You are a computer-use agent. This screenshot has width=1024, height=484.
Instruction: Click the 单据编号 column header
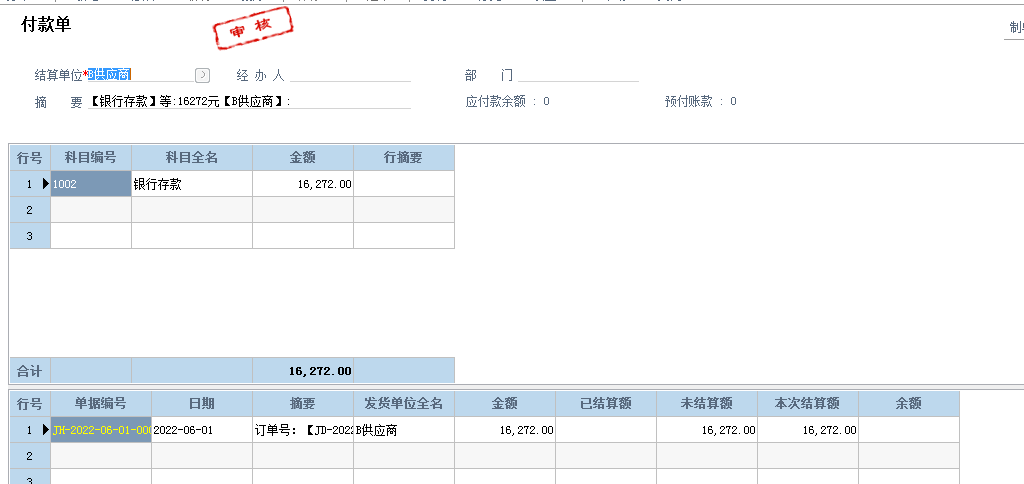coord(101,404)
